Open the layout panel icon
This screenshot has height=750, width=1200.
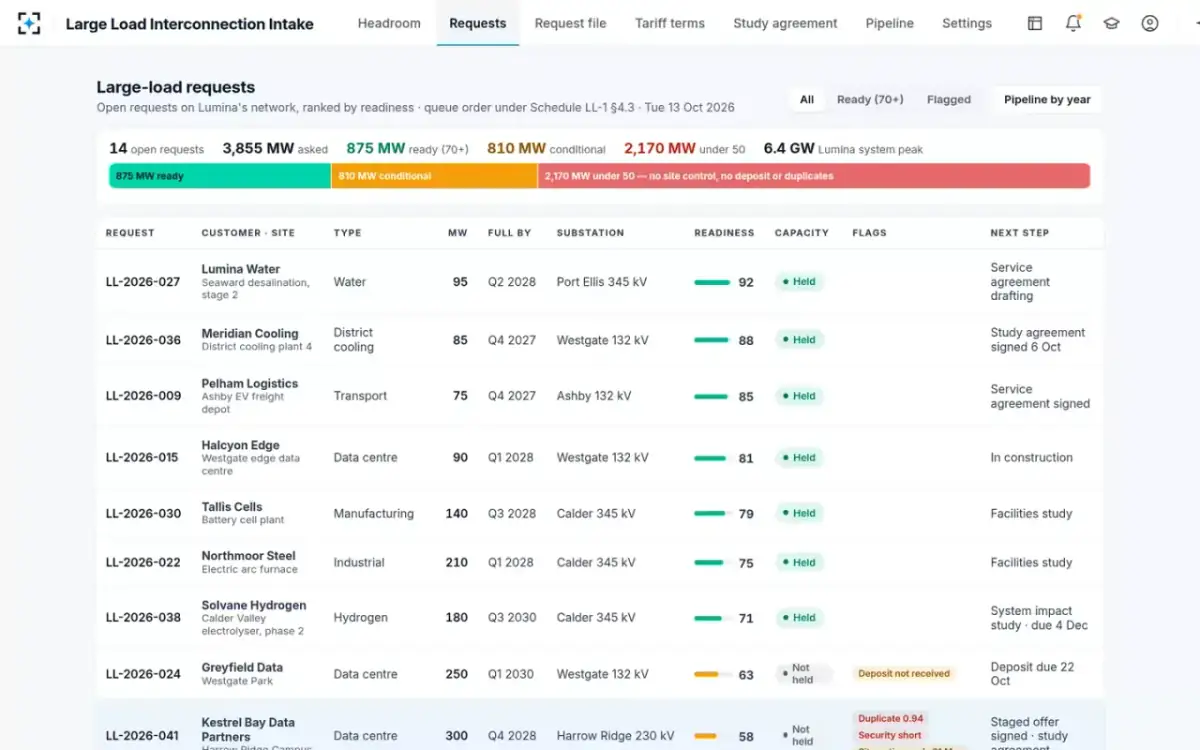[x=1035, y=23]
